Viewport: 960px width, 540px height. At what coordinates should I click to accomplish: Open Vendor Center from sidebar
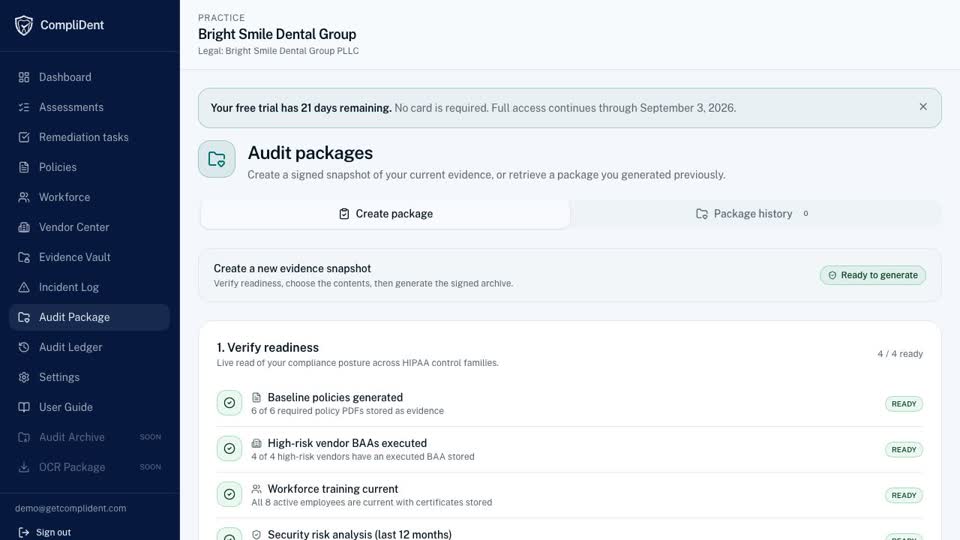pos(89,227)
